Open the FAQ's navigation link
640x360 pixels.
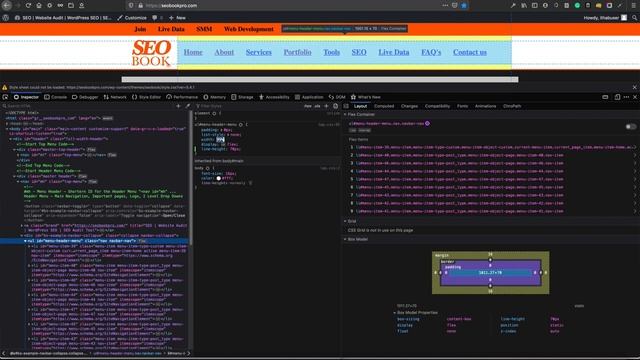coord(431,52)
